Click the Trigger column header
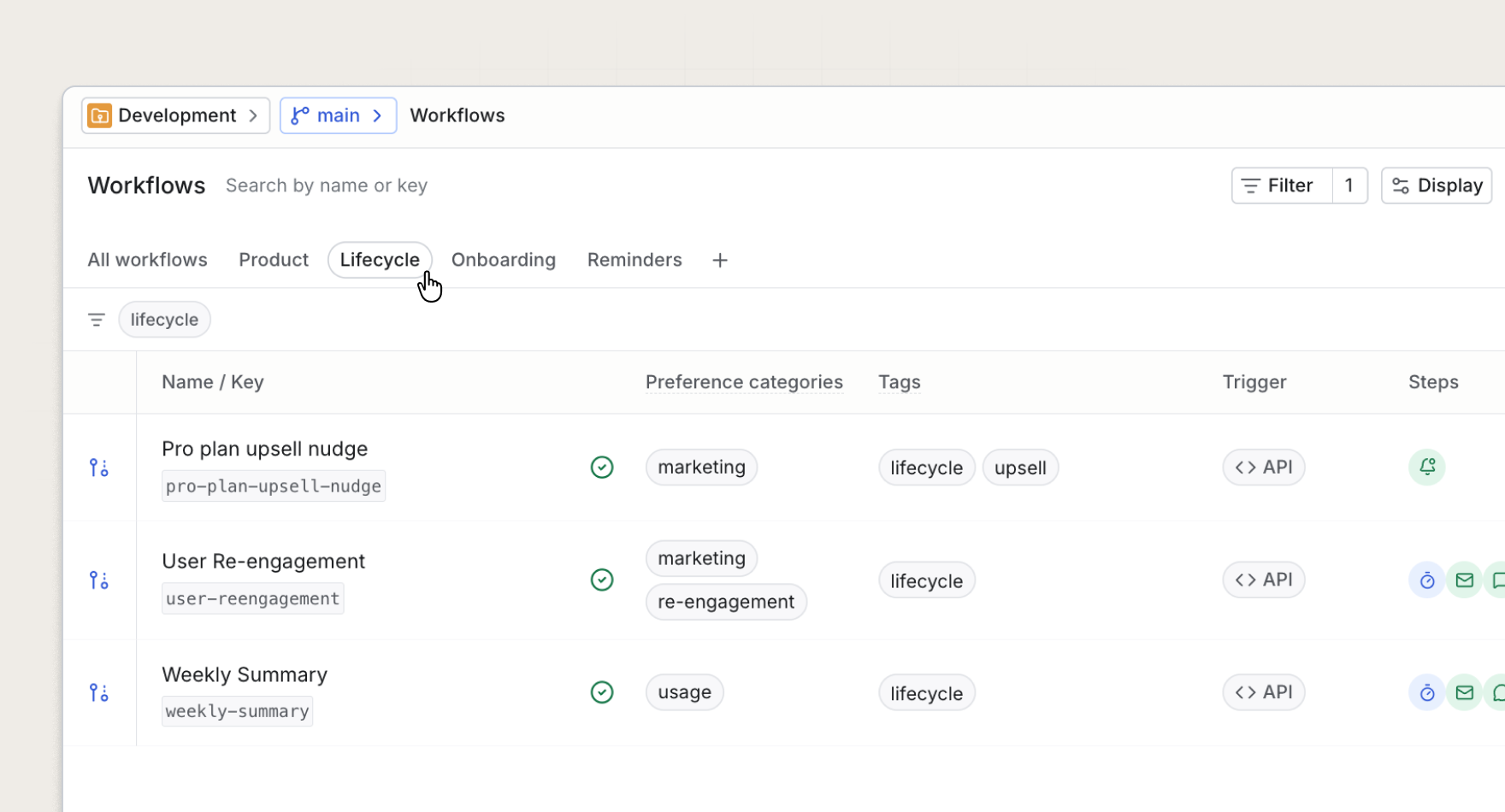Image resolution: width=1505 pixels, height=812 pixels. click(1254, 382)
